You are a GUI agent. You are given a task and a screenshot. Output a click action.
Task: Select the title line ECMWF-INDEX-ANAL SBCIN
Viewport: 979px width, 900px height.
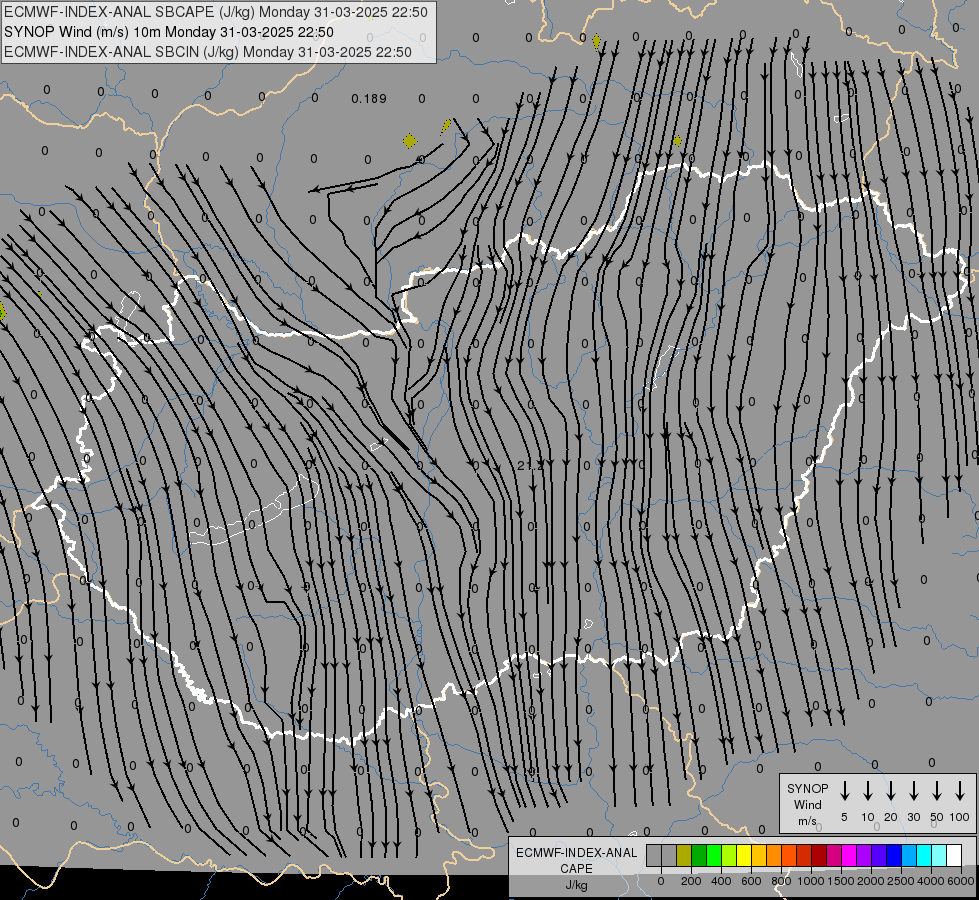pos(208,52)
